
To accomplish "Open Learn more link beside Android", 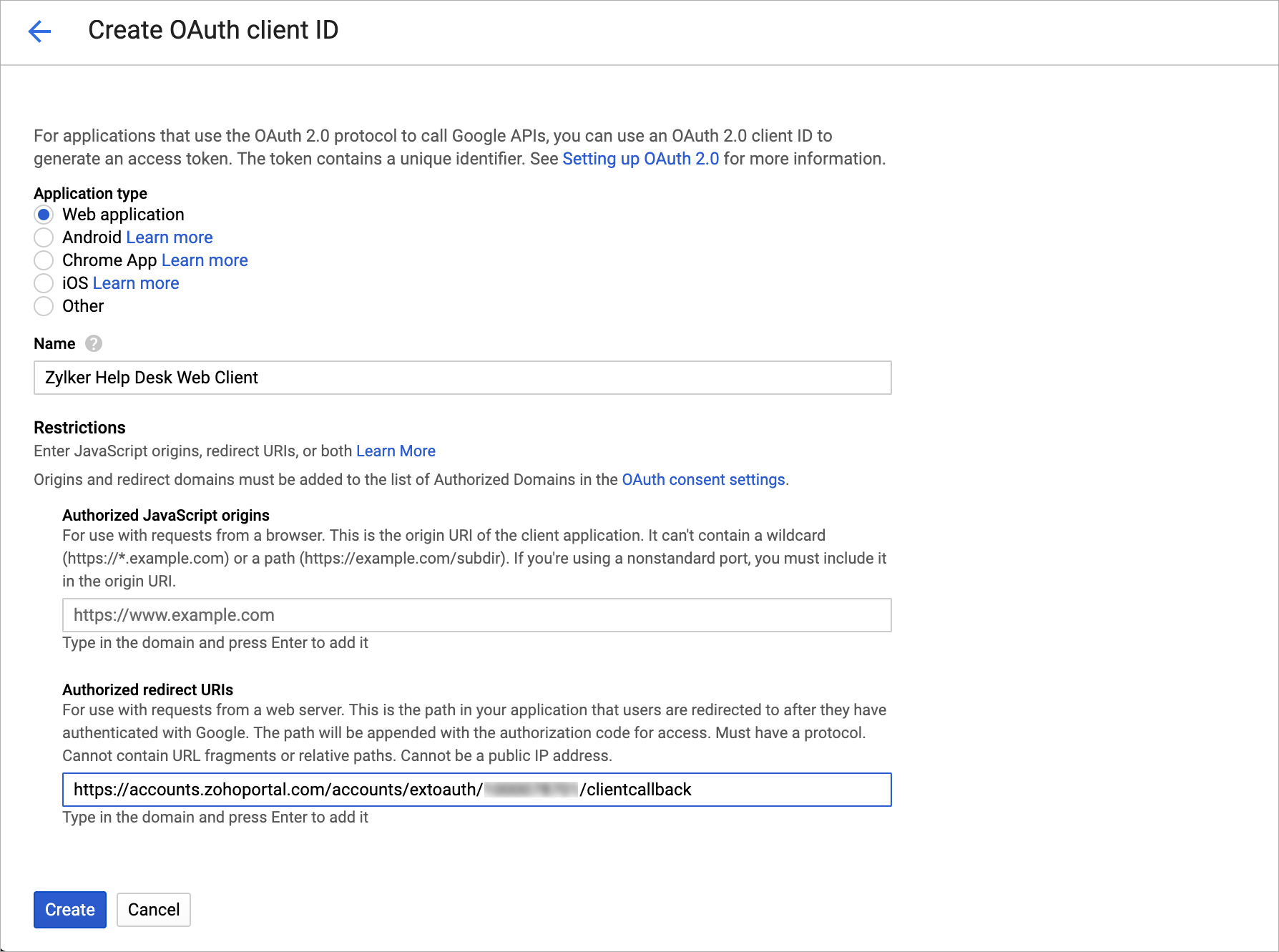I will point(170,237).
